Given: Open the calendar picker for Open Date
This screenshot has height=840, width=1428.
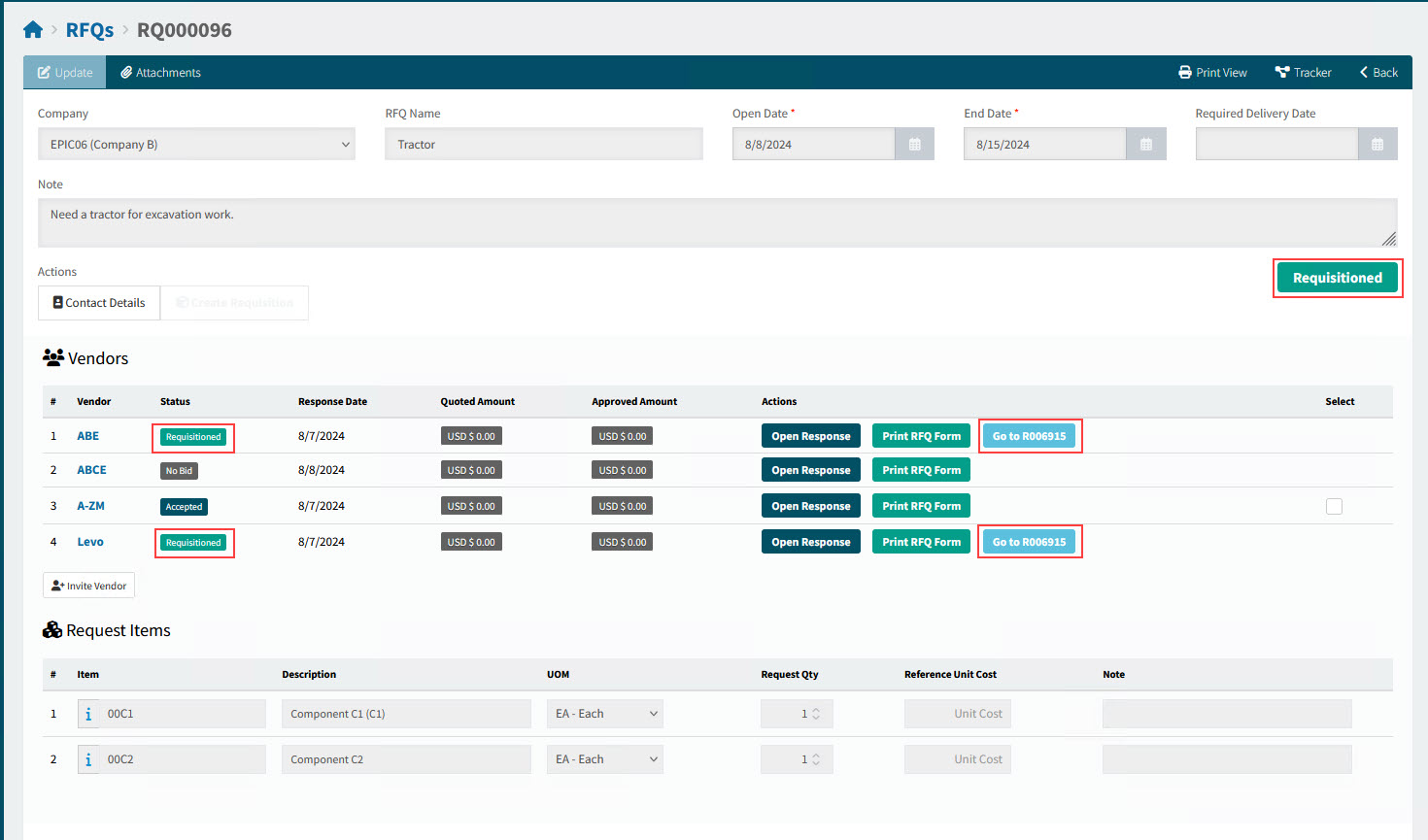Looking at the screenshot, I should pyautogui.click(x=912, y=144).
